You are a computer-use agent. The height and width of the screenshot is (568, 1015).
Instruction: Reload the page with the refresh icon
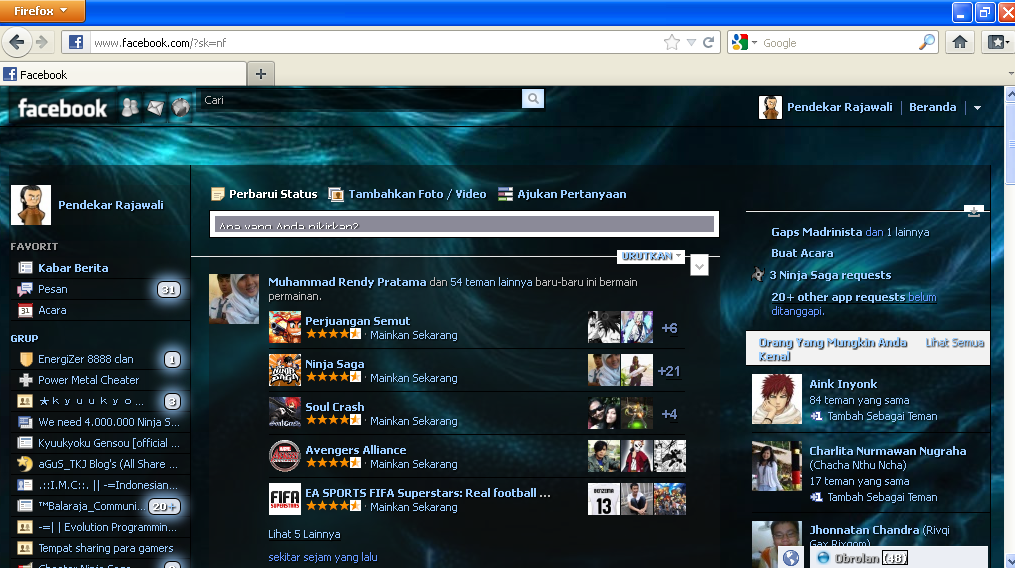coord(709,43)
